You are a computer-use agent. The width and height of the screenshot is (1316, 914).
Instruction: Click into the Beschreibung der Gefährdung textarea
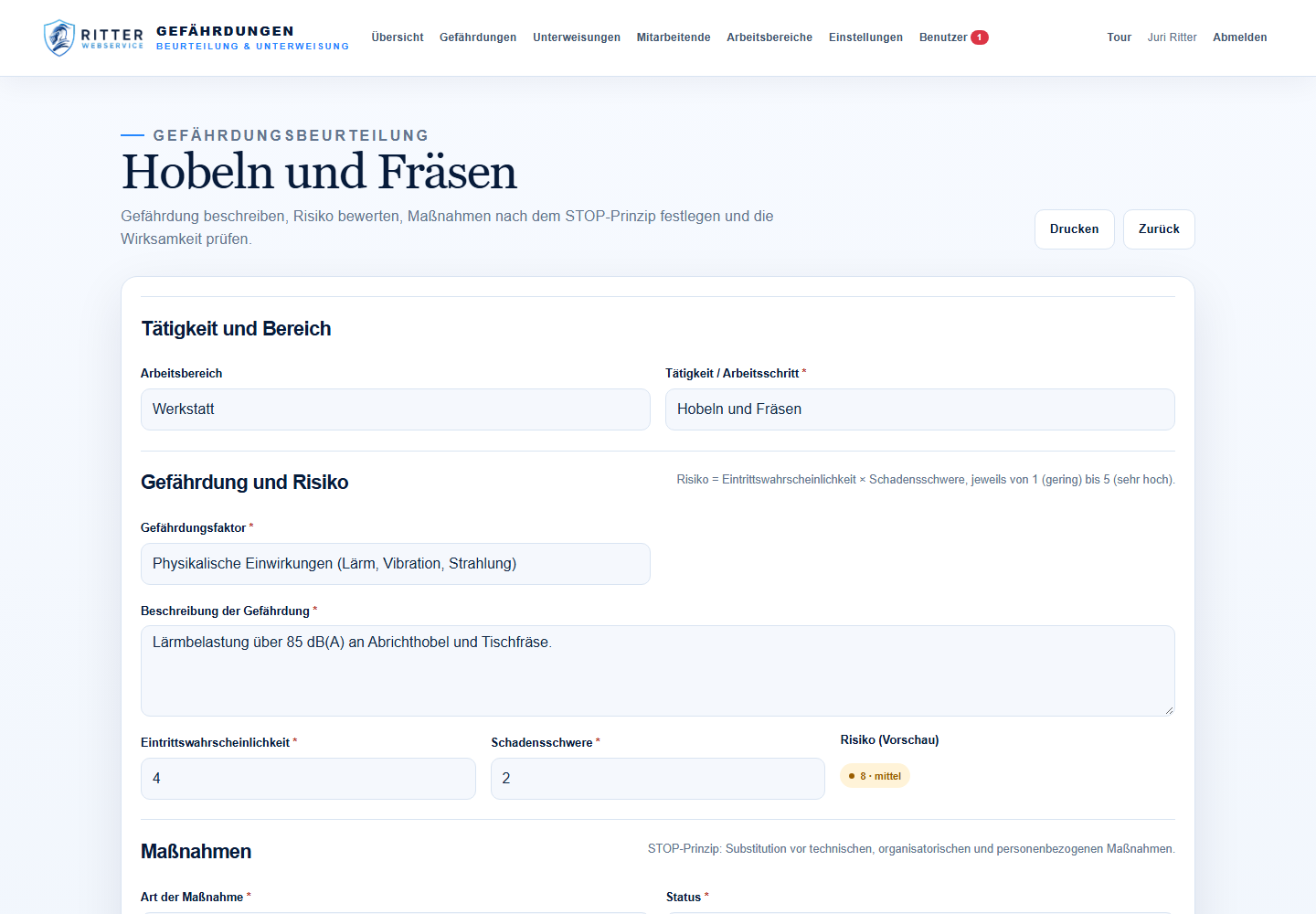658,671
